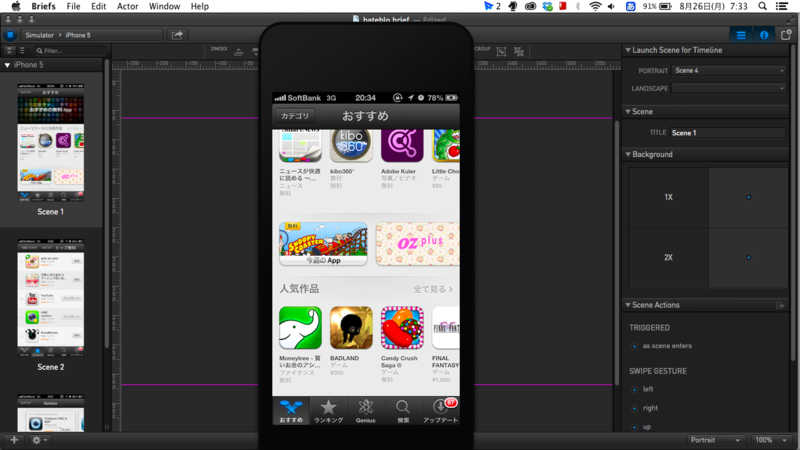Open the LANDSCAPE scene dropdown
800x450 pixels.
click(729, 88)
